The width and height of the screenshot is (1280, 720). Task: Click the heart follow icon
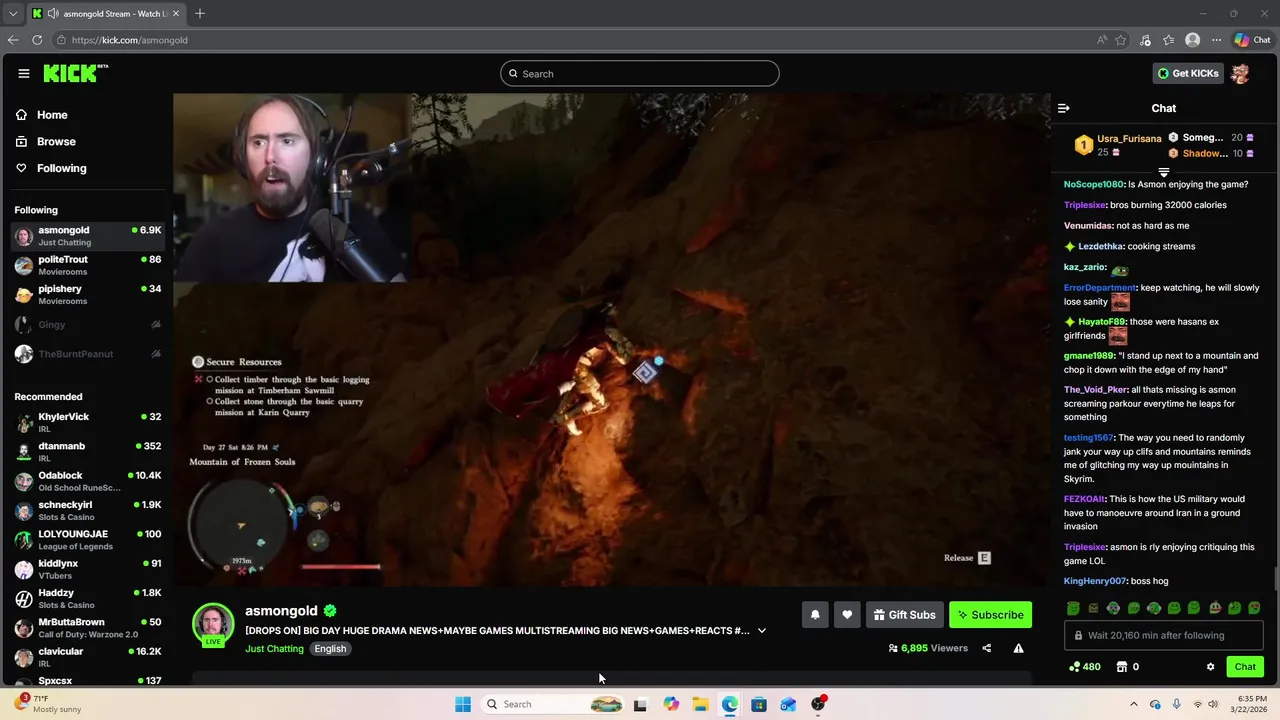847,615
